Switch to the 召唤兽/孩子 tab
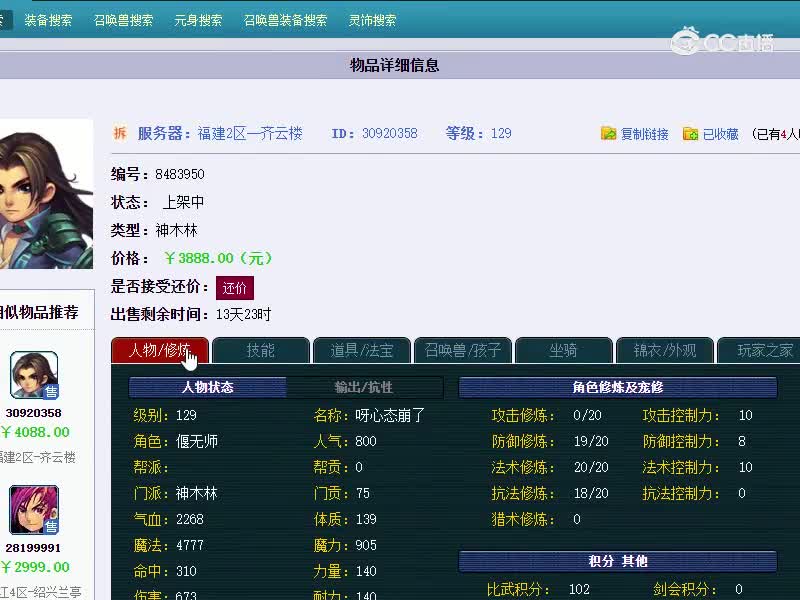The image size is (800, 600). click(463, 350)
